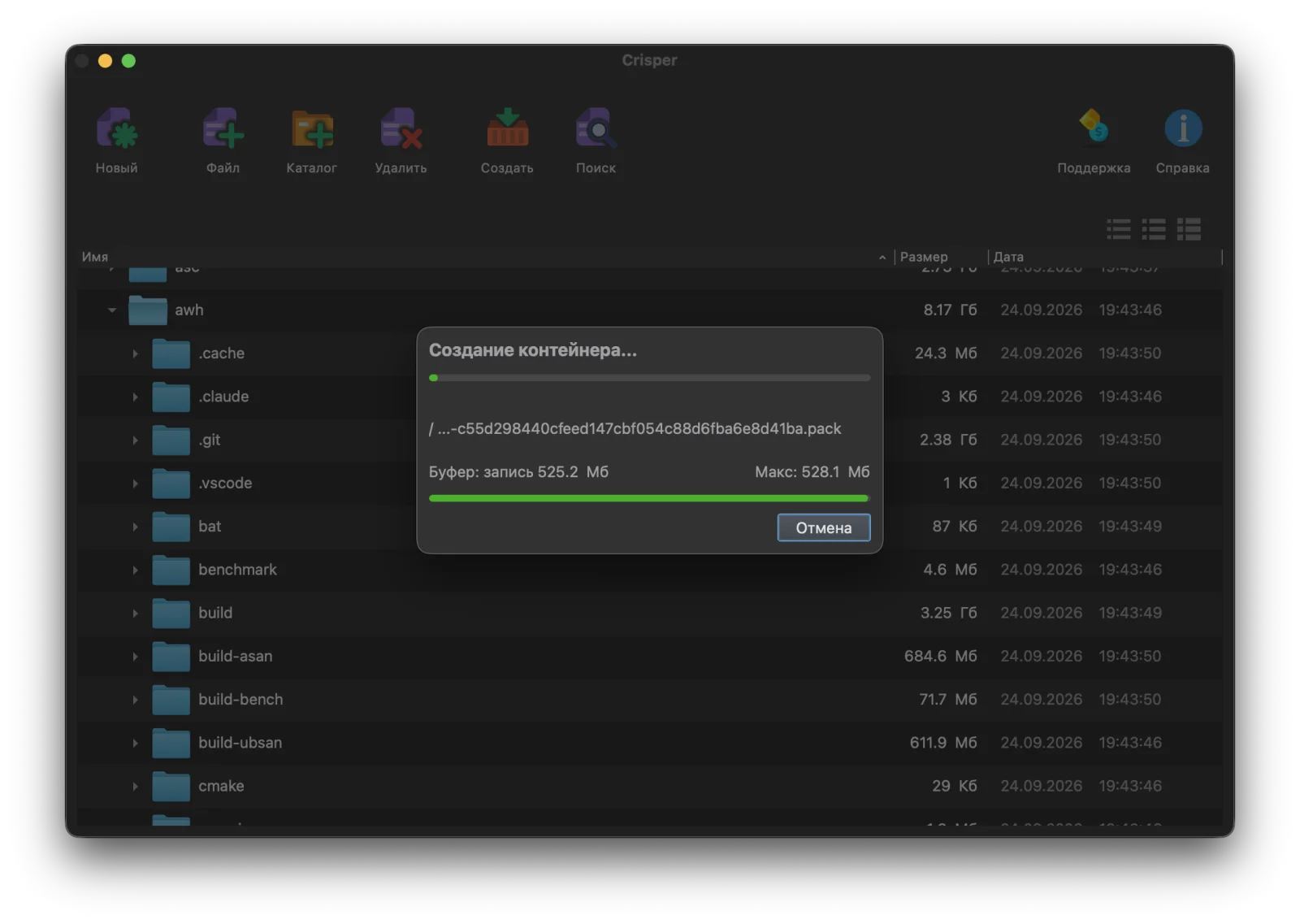Expand the .cache folder
1300x924 pixels.
(135, 354)
